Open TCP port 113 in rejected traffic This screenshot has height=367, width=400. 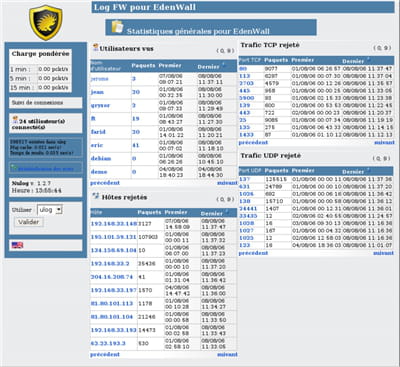(x=244, y=76)
